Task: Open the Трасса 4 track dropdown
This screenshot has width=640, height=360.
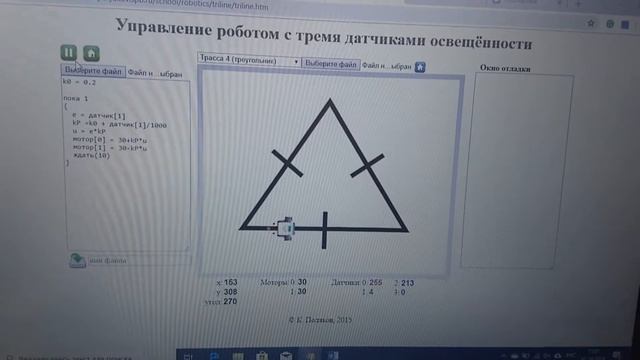Action: click(249, 60)
